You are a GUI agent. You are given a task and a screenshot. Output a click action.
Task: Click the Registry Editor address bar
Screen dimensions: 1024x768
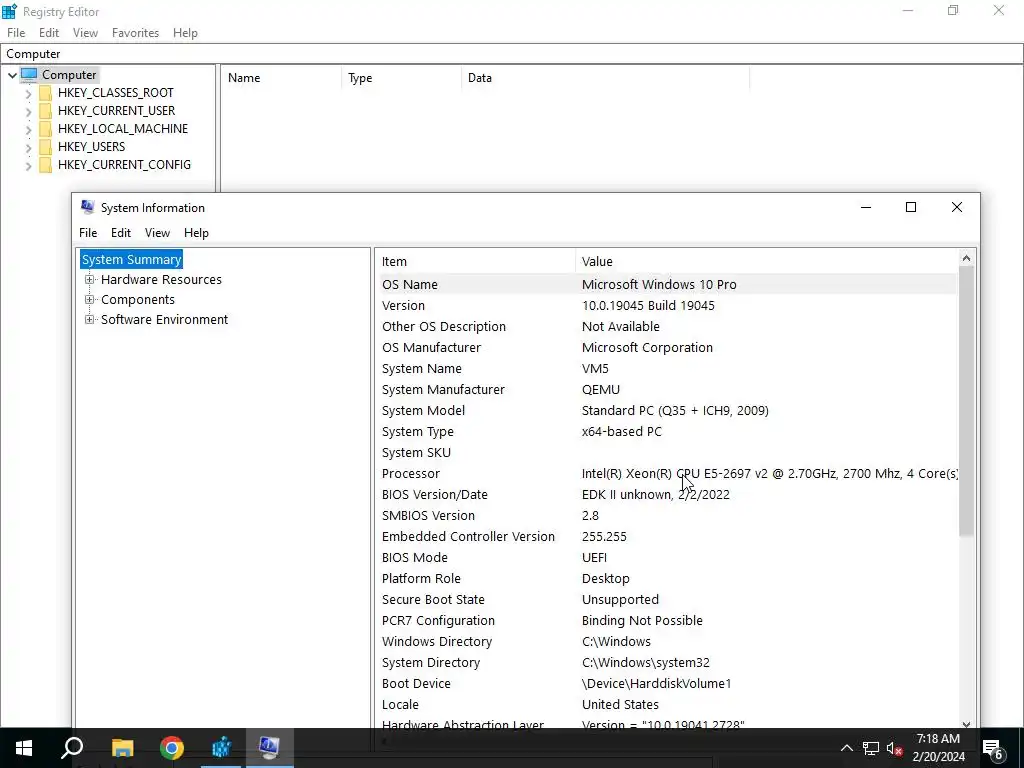pos(512,54)
